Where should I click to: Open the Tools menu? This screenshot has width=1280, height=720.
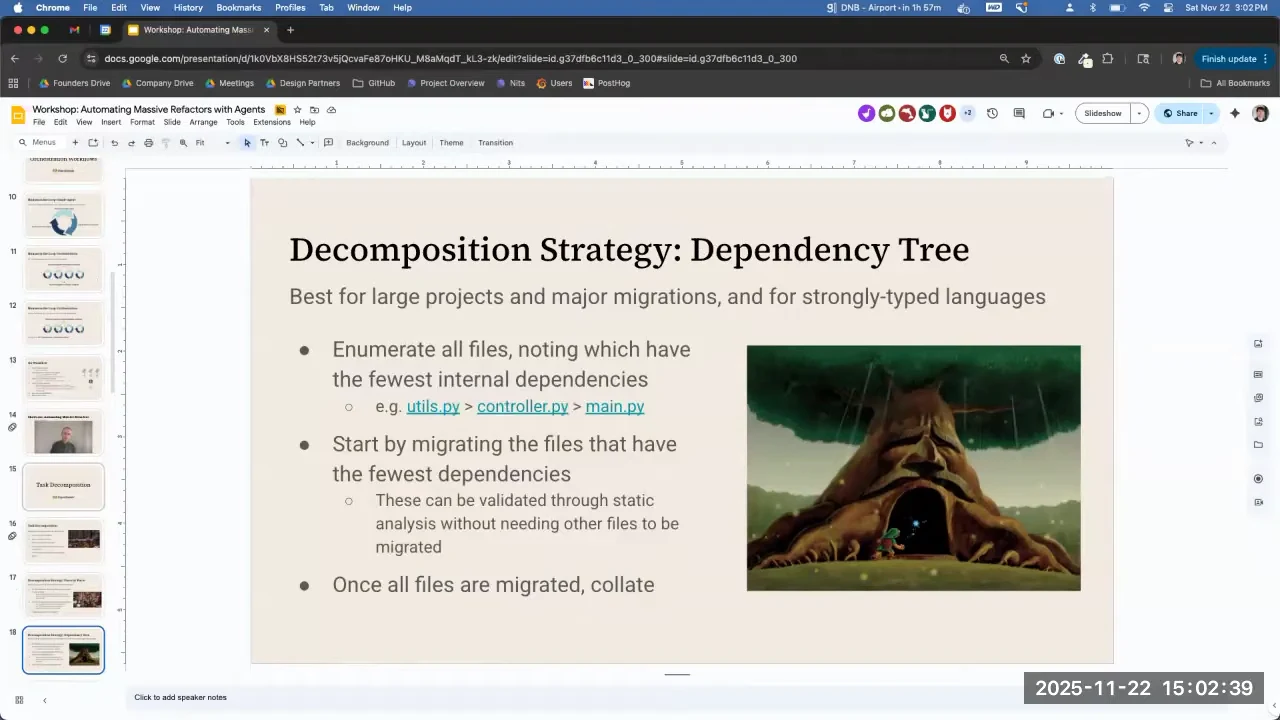[x=235, y=122]
